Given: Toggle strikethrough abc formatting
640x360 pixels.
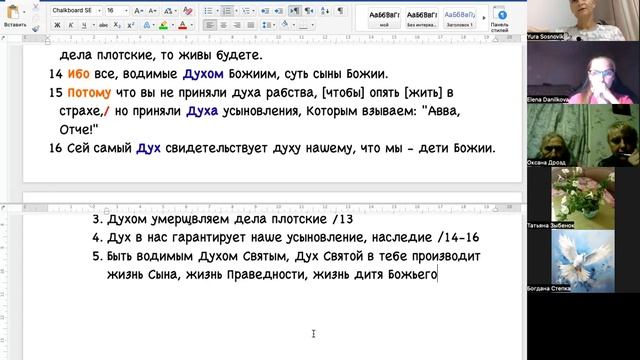Looking at the screenshot, I should (x=103, y=25).
